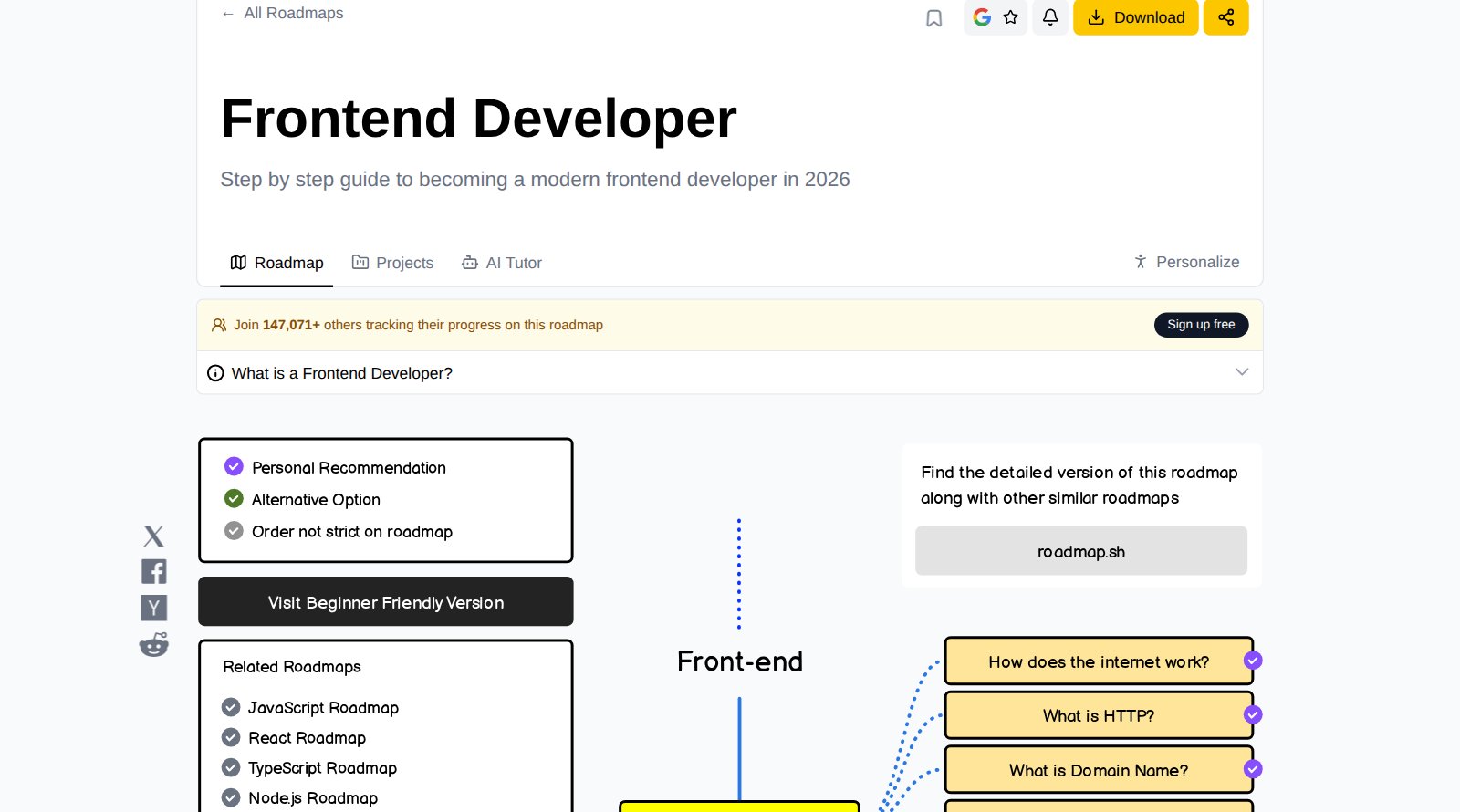Open the roadmap.sh link button
The height and width of the screenshot is (812, 1460).
(x=1081, y=551)
